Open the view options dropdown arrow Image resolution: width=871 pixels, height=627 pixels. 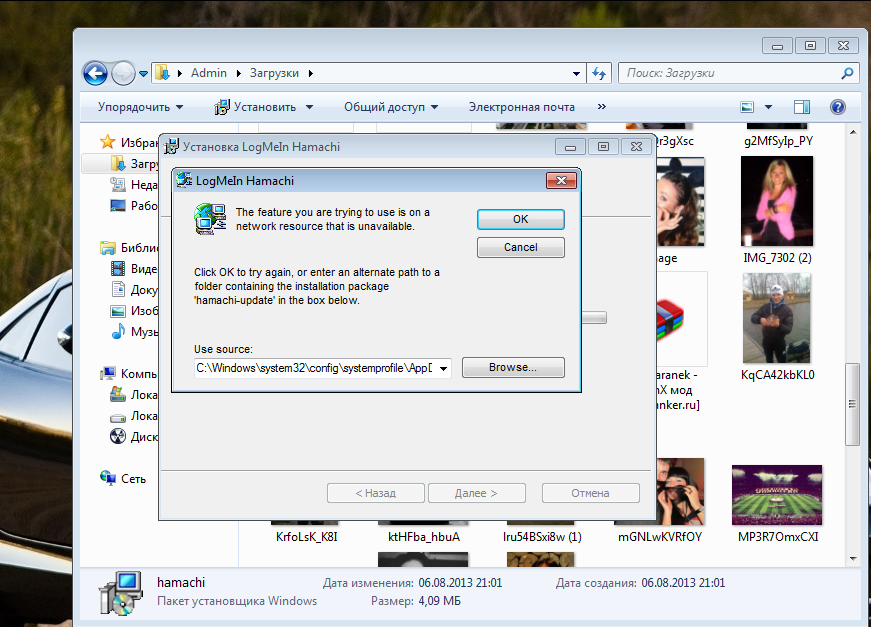point(768,107)
